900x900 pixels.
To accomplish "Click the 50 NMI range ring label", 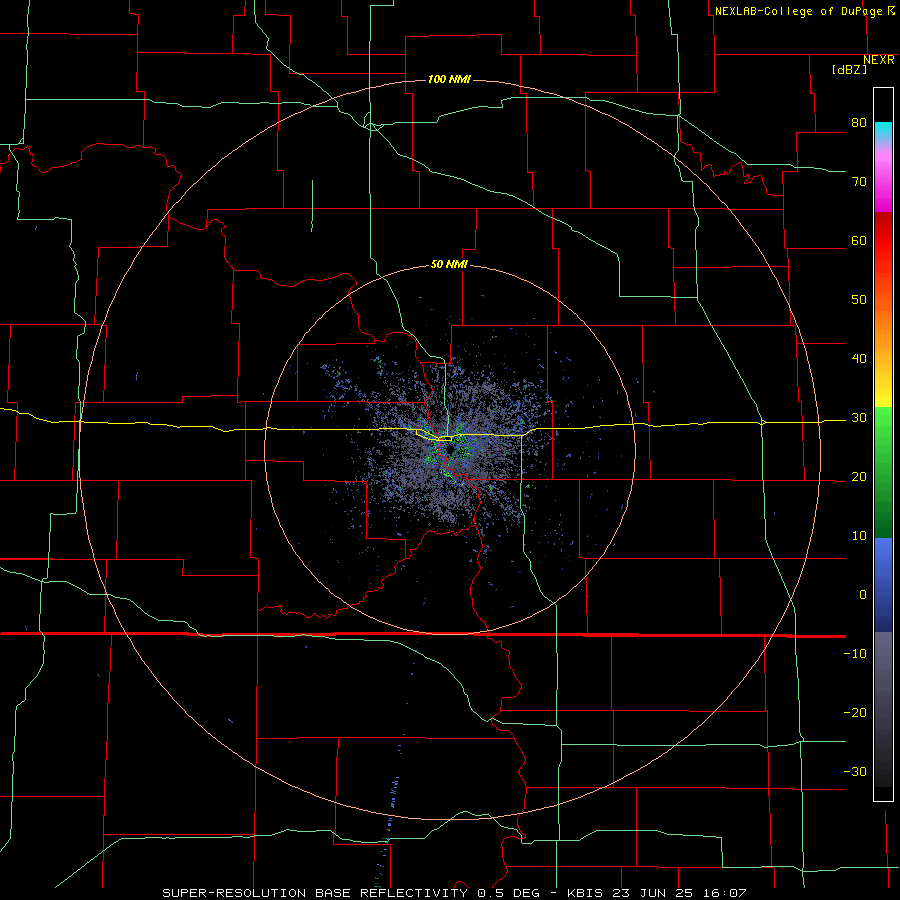I will pos(449,265).
